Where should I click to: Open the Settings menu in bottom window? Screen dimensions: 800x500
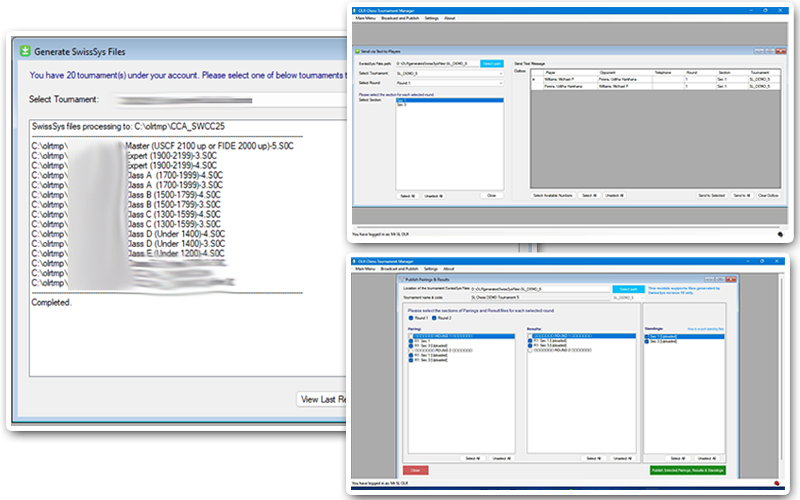click(431, 269)
